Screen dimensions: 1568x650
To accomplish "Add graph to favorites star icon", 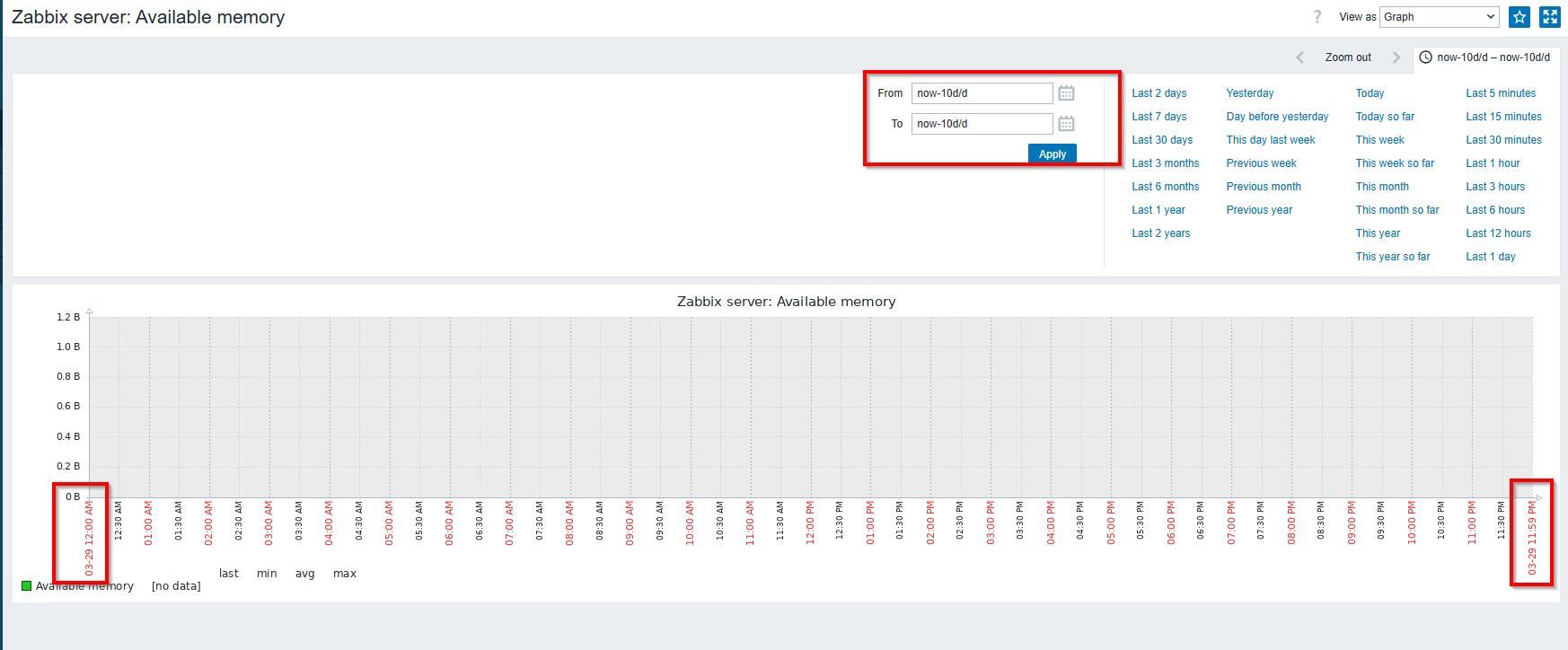I will click(1520, 17).
